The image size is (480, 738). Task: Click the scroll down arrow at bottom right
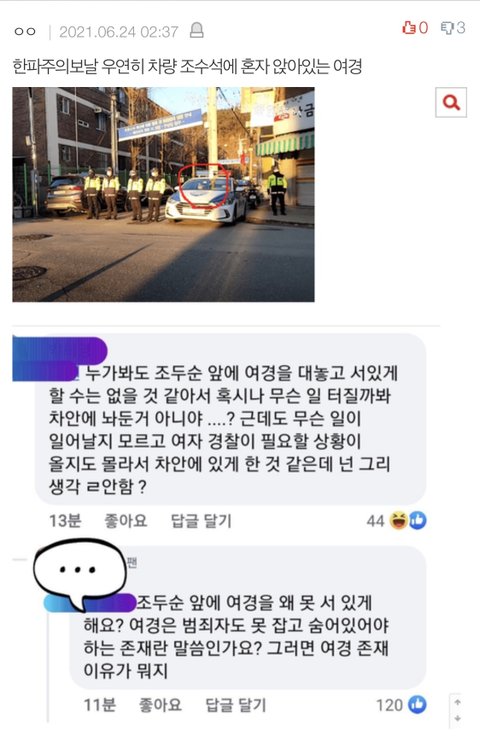458,719
